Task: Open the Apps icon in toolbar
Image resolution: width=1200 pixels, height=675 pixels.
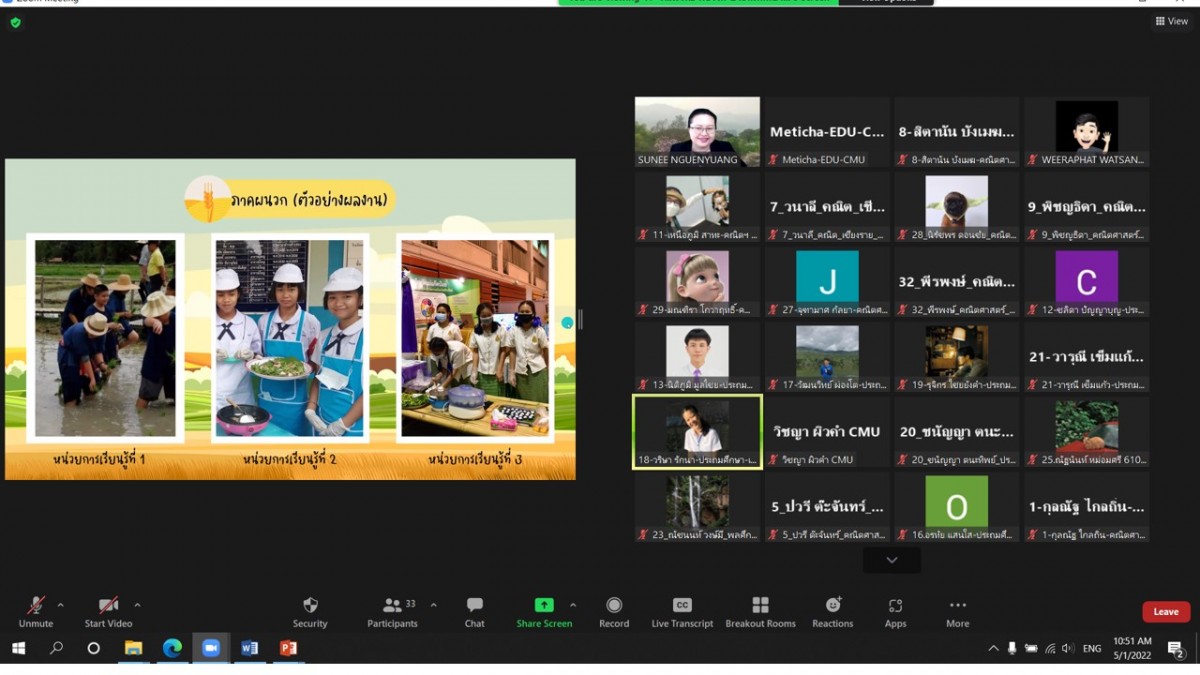Action: coord(895,606)
